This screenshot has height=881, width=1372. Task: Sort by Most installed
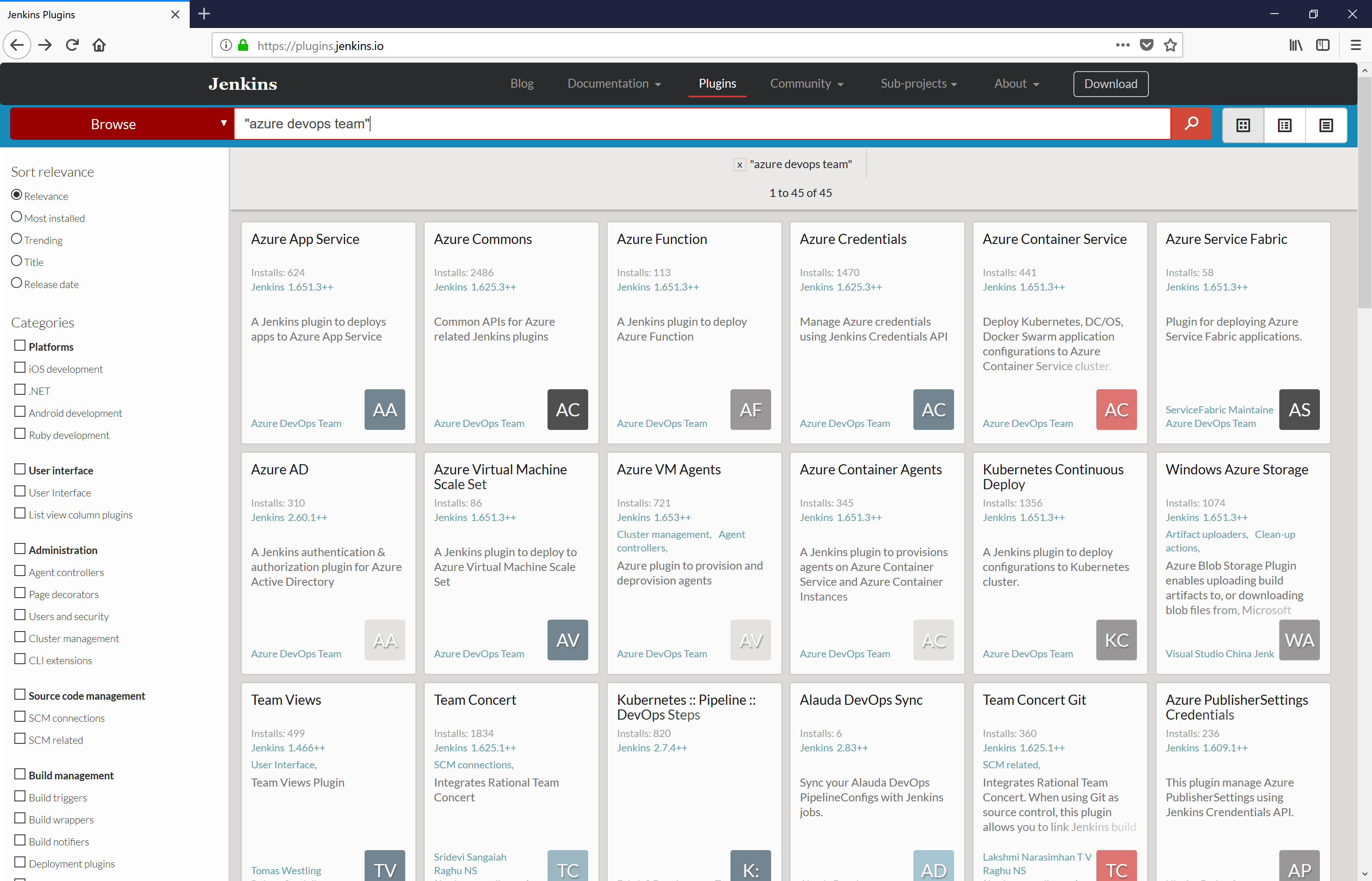coord(17,217)
